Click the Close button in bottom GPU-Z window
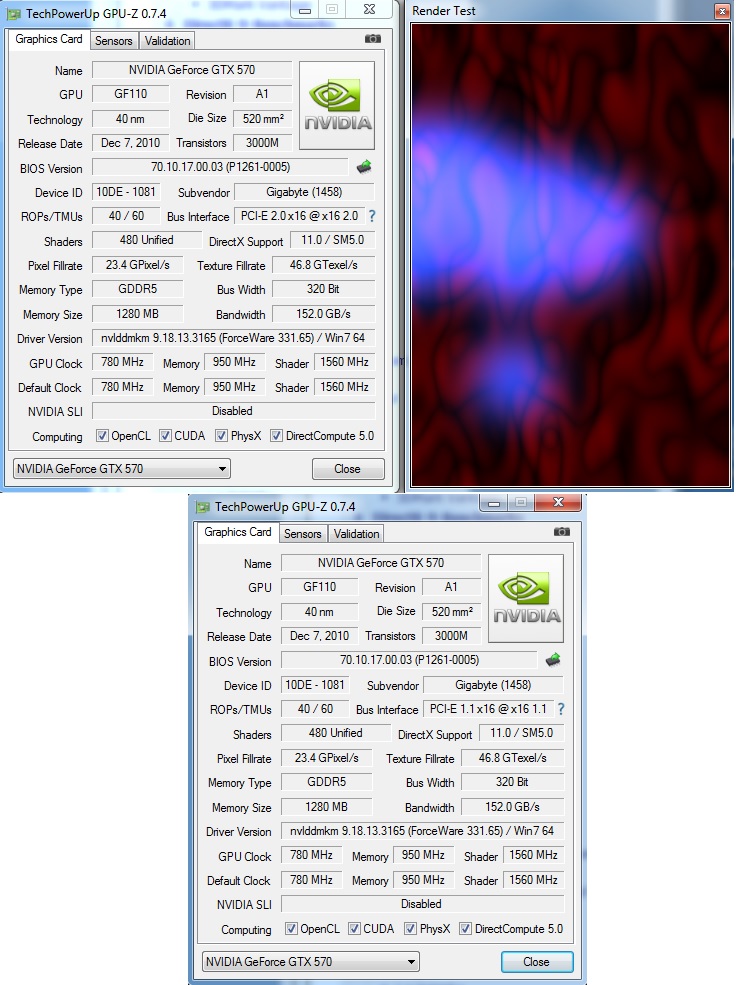This screenshot has height=985, width=736. click(537, 962)
